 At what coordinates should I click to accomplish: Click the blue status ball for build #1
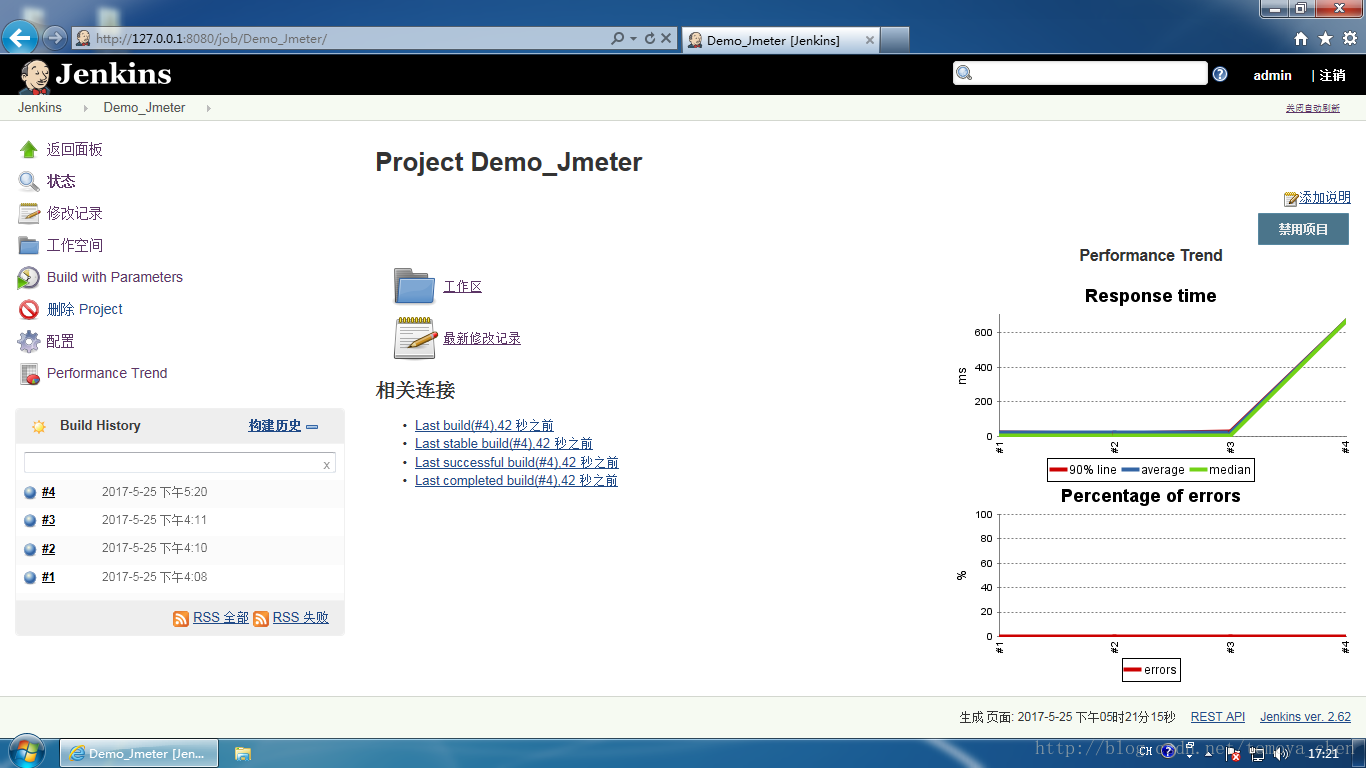coord(30,577)
